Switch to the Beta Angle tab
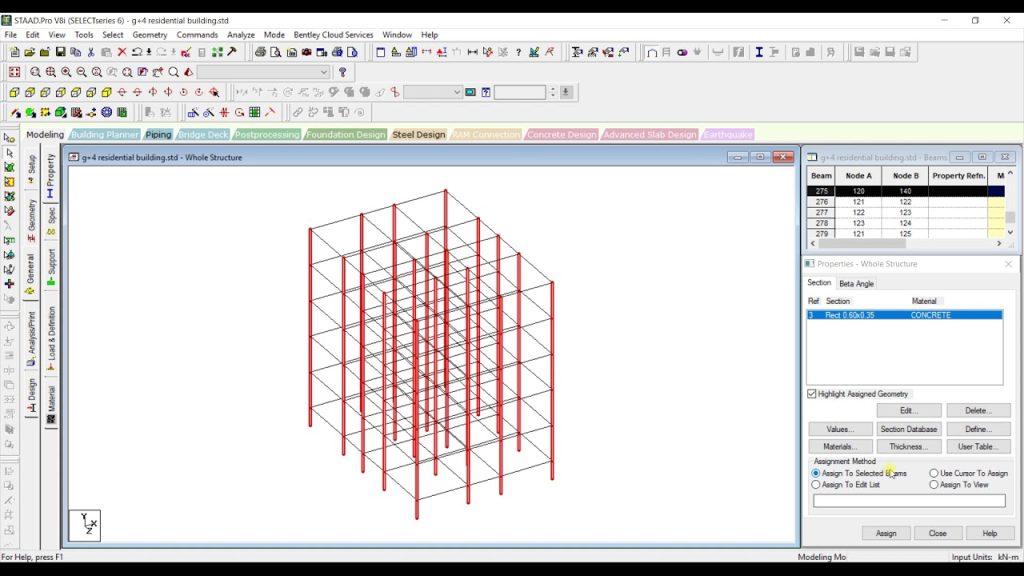 (x=856, y=283)
